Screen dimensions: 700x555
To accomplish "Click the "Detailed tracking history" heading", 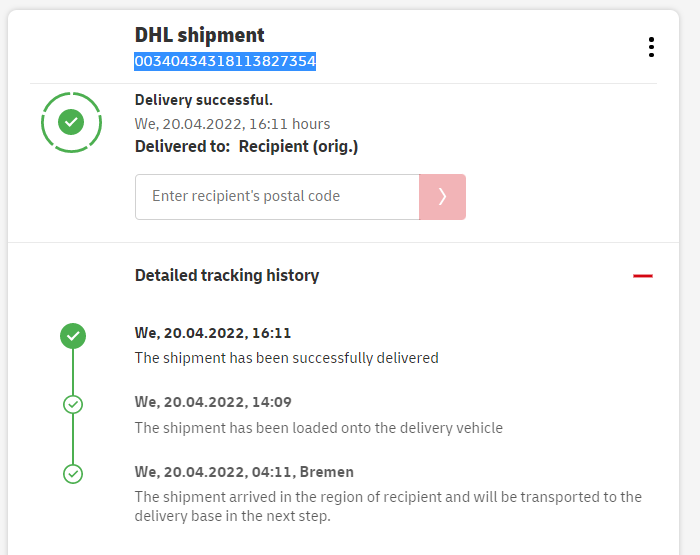I will [x=227, y=275].
